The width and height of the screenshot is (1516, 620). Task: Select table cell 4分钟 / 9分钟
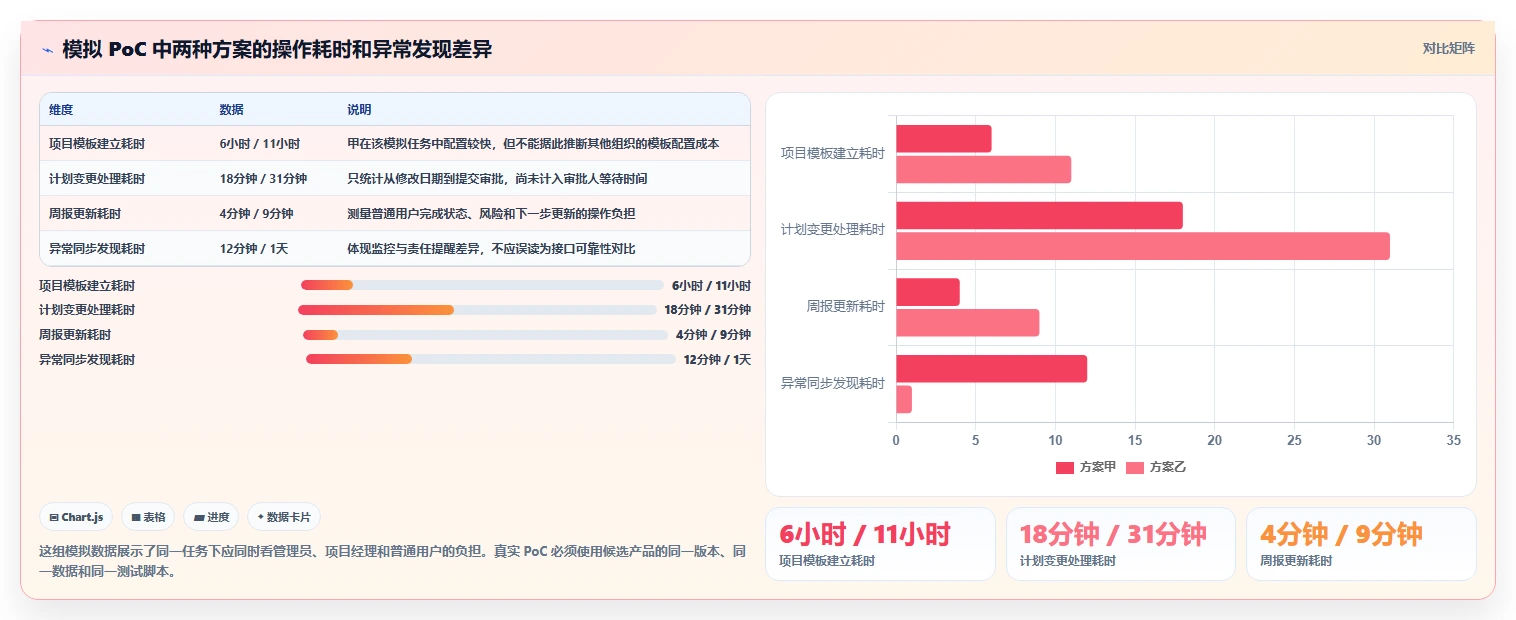(256, 214)
